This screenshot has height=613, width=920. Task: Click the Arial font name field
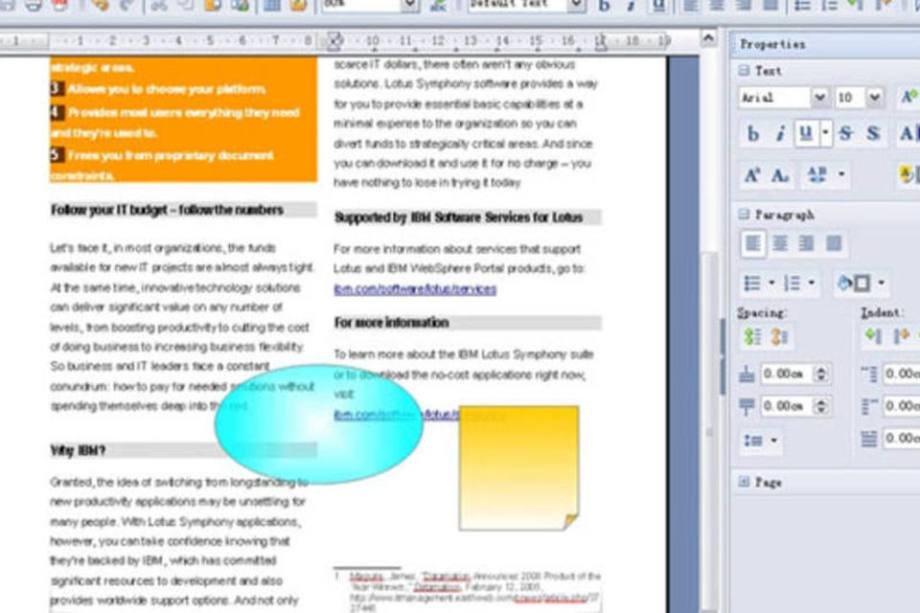[774, 97]
